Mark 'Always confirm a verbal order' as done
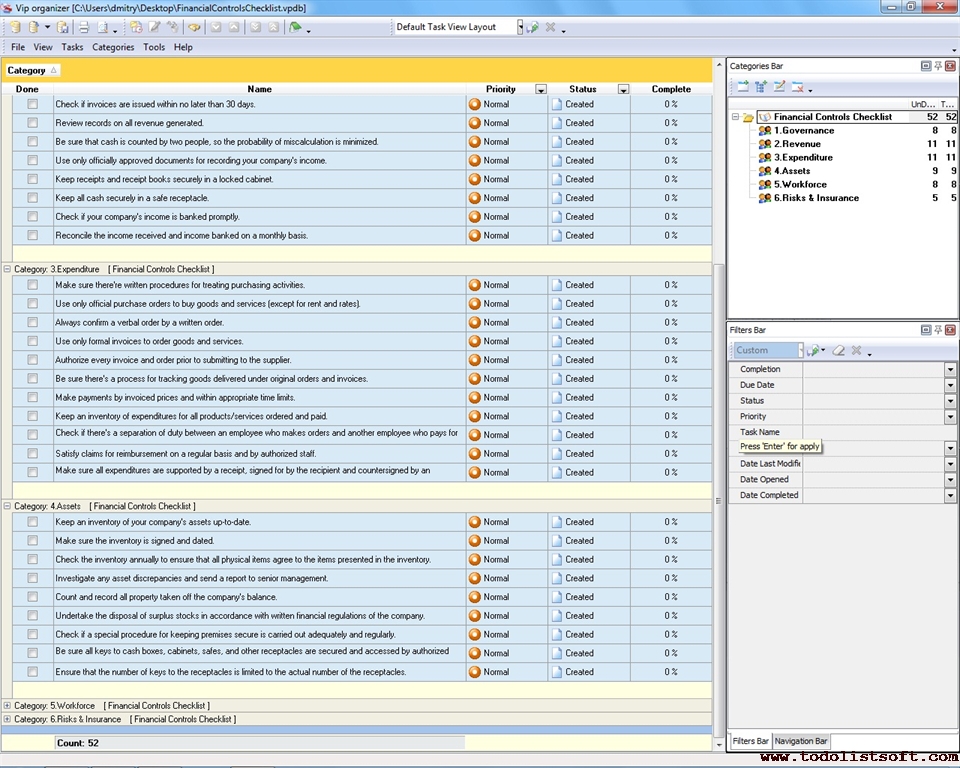Screen dimensions: 960x768 click(x=32, y=323)
